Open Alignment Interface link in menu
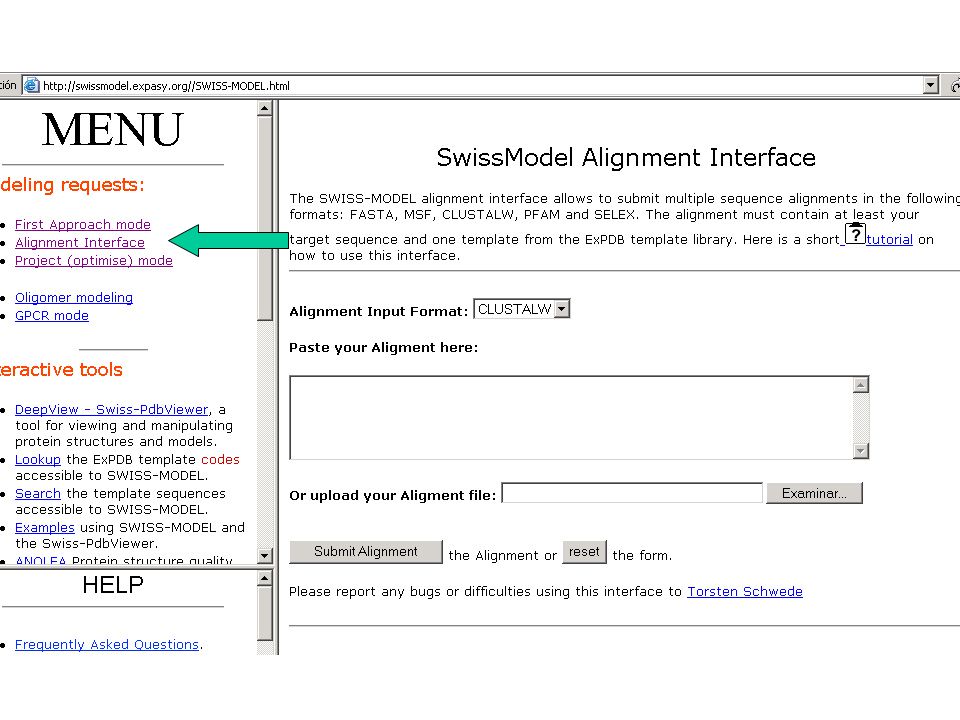 coord(80,242)
